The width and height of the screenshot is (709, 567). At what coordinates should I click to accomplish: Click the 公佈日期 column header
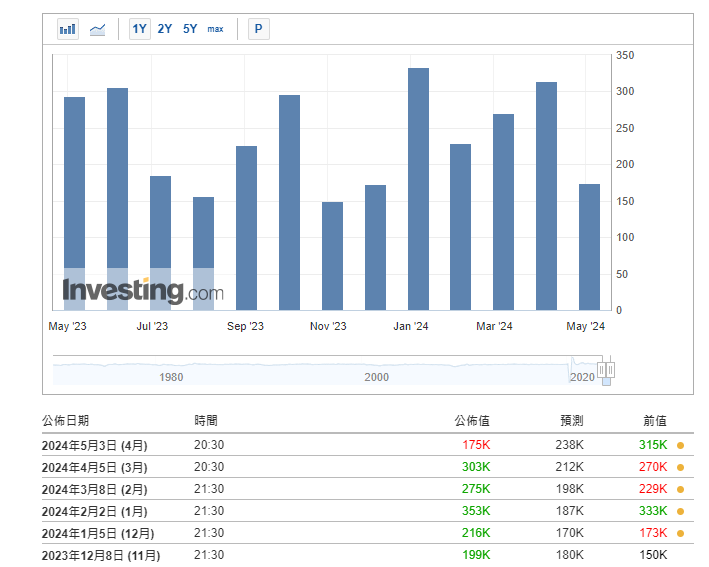pyautogui.click(x=65, y=421)
